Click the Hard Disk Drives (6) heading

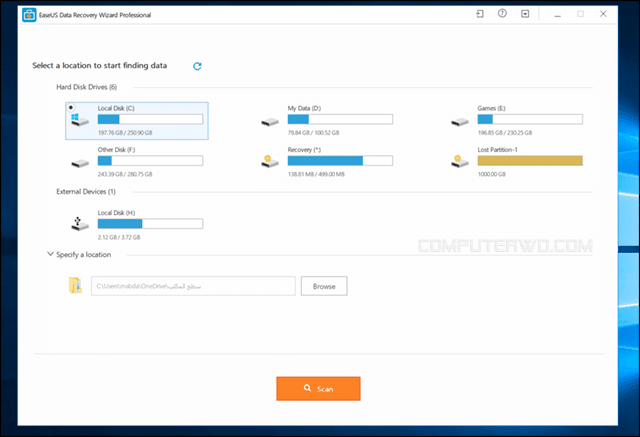click(87, 87)
